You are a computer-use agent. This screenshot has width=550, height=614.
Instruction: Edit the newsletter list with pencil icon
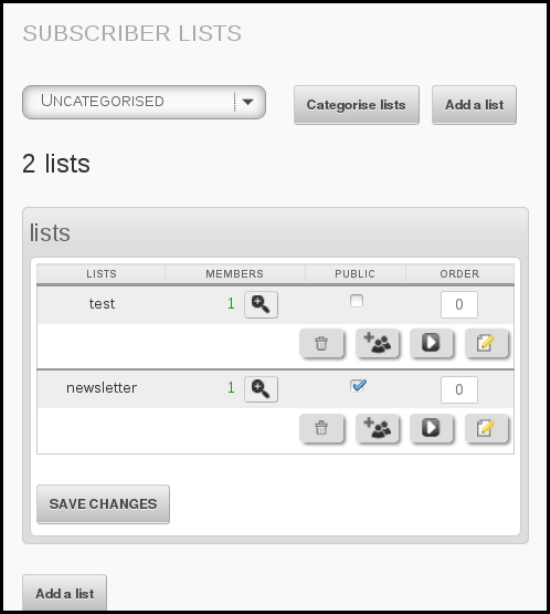[487, 428]
